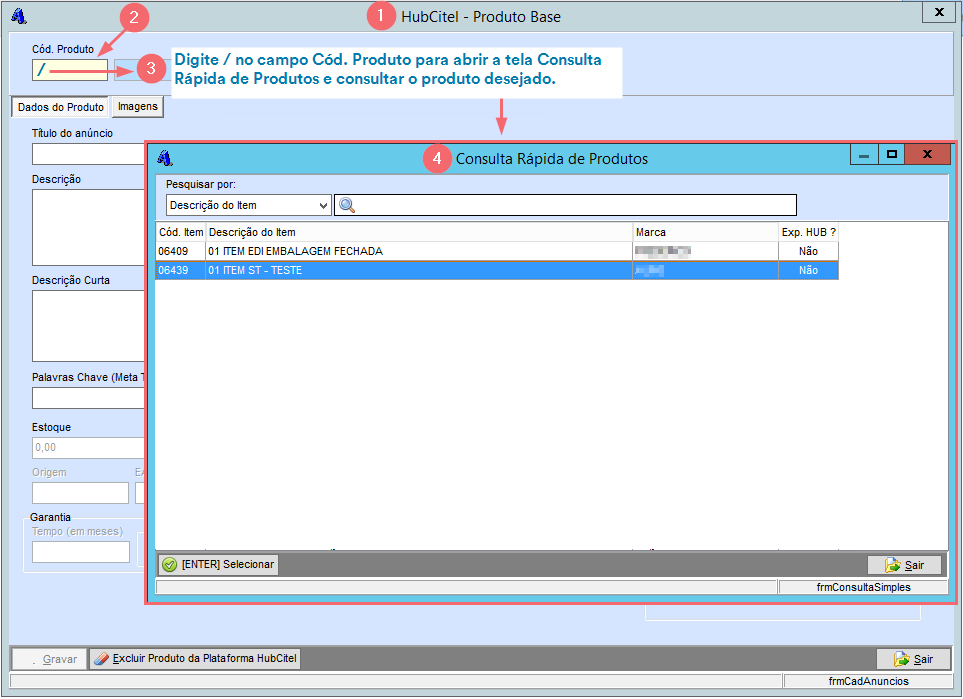Viewport: 963px width, 699px height.
Task: Minimize the Consulta Rápida de Produtos window
Action: click(x=864, y=155)
